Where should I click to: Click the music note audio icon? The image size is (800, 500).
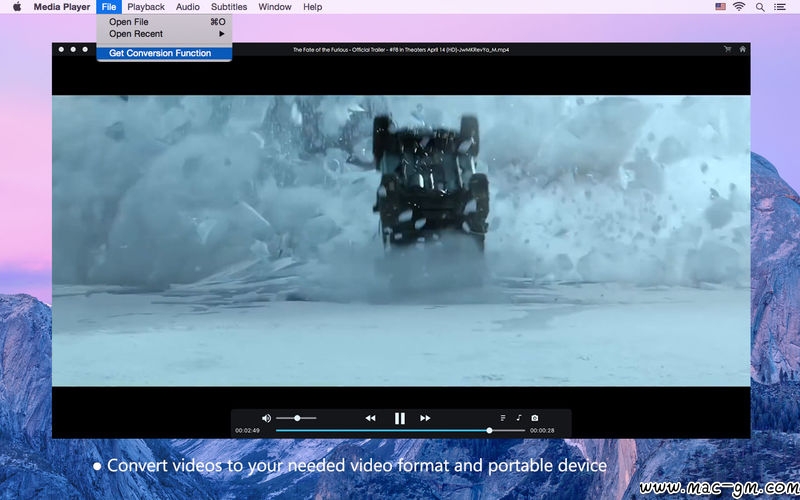tap(519, 418)
